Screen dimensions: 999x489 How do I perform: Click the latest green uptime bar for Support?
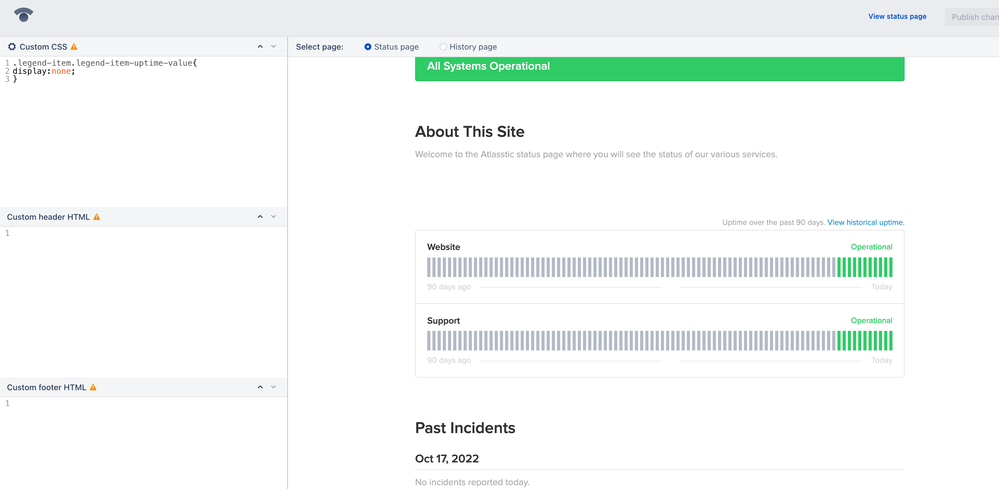[x=890, y=341]
